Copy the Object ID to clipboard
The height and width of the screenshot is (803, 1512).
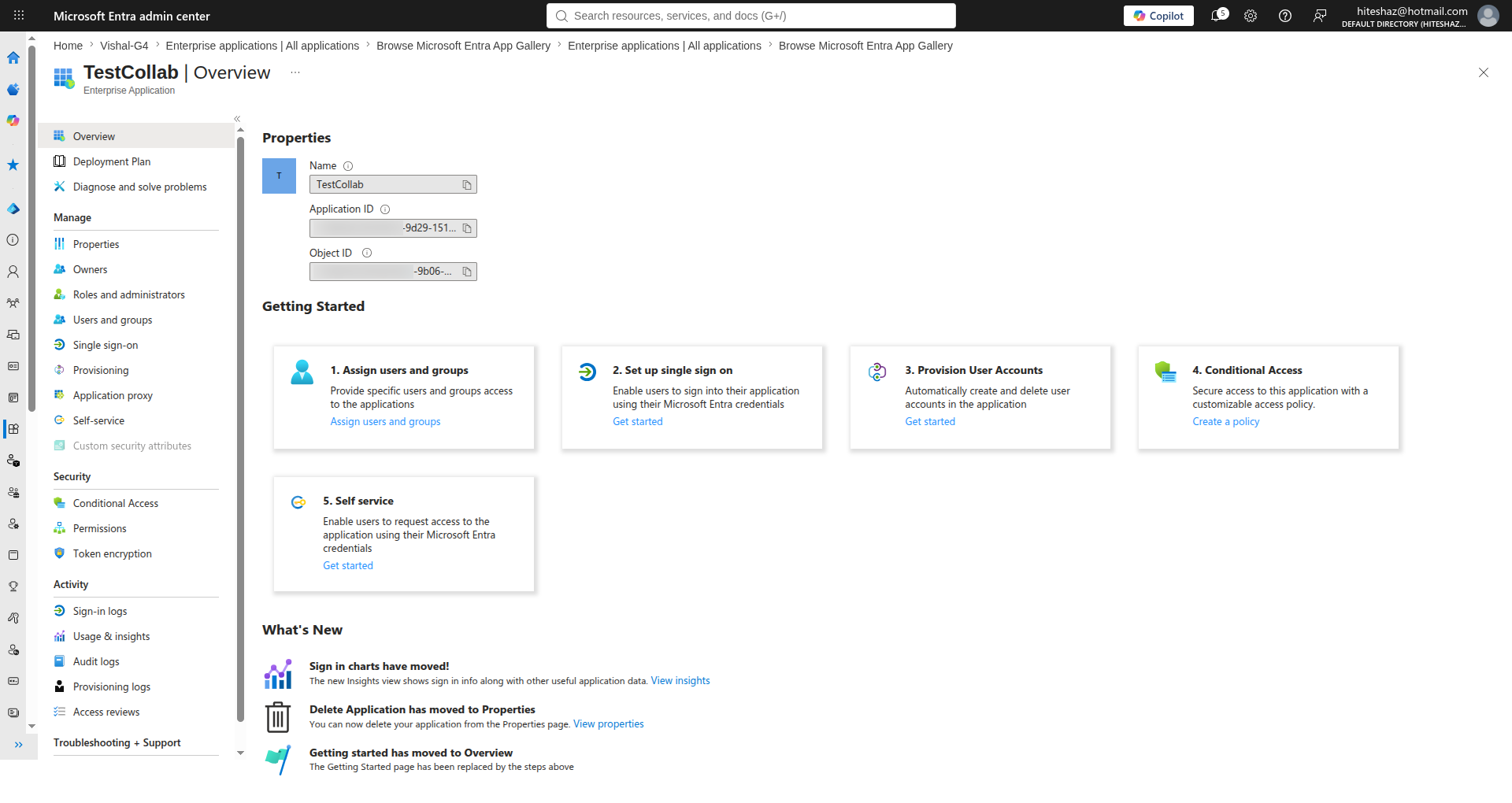tap(467, 272)
